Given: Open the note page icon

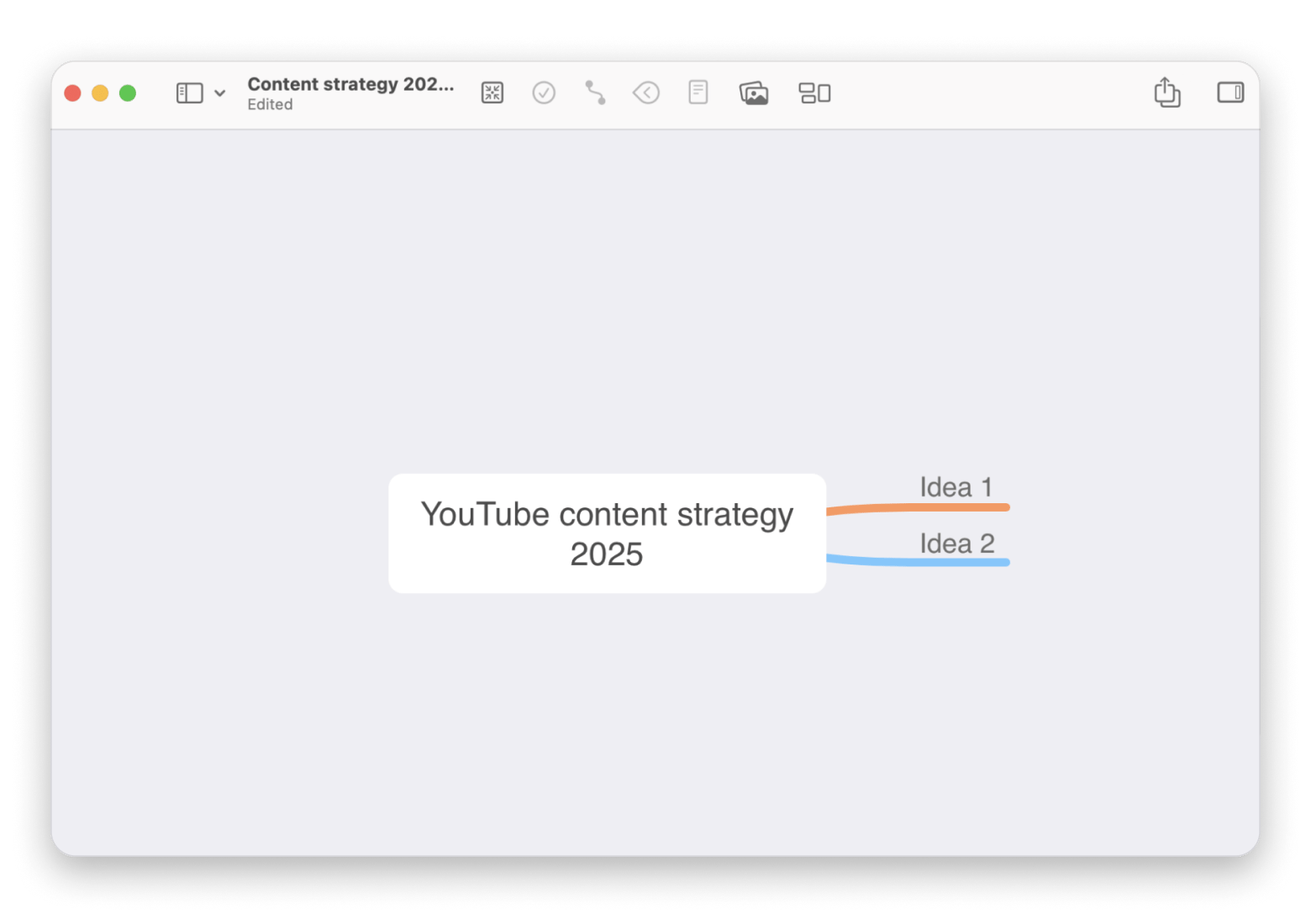Looking at the screenshot, I should (698, 92).
